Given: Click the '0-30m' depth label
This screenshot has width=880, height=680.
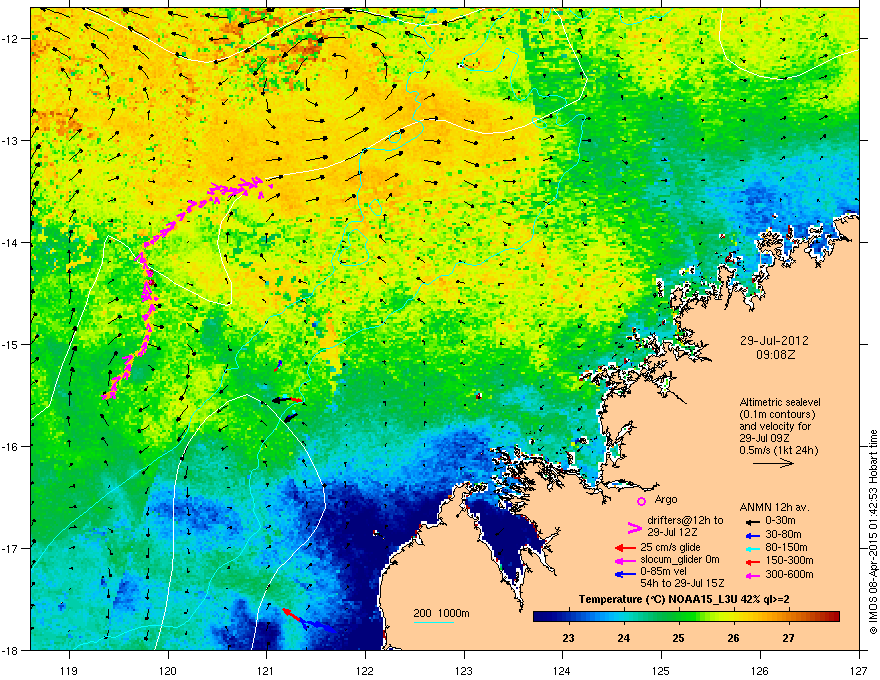Looking at the screenshot, I should tap(780, 521).
